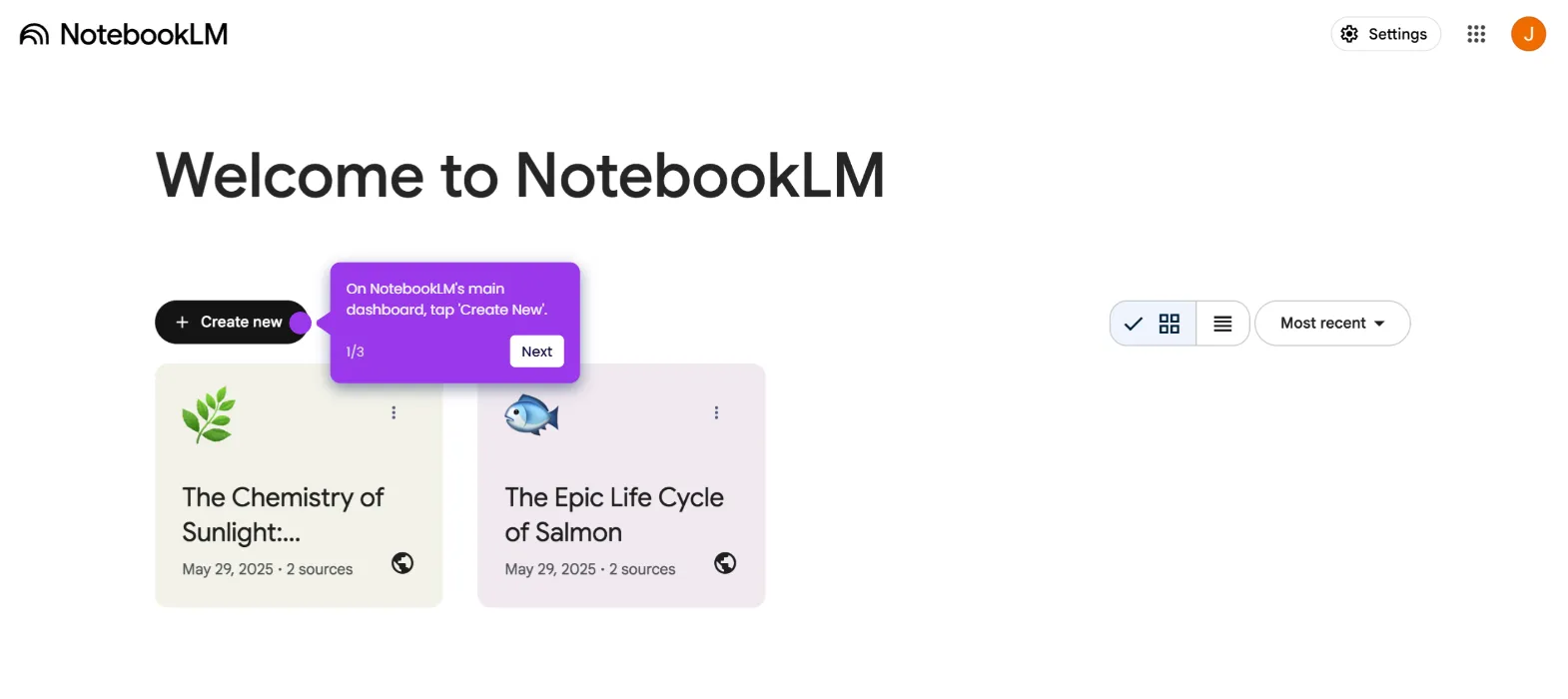1568x699 pixels.
Task: Switch to grid view layout
Action: pos(1154,324)
